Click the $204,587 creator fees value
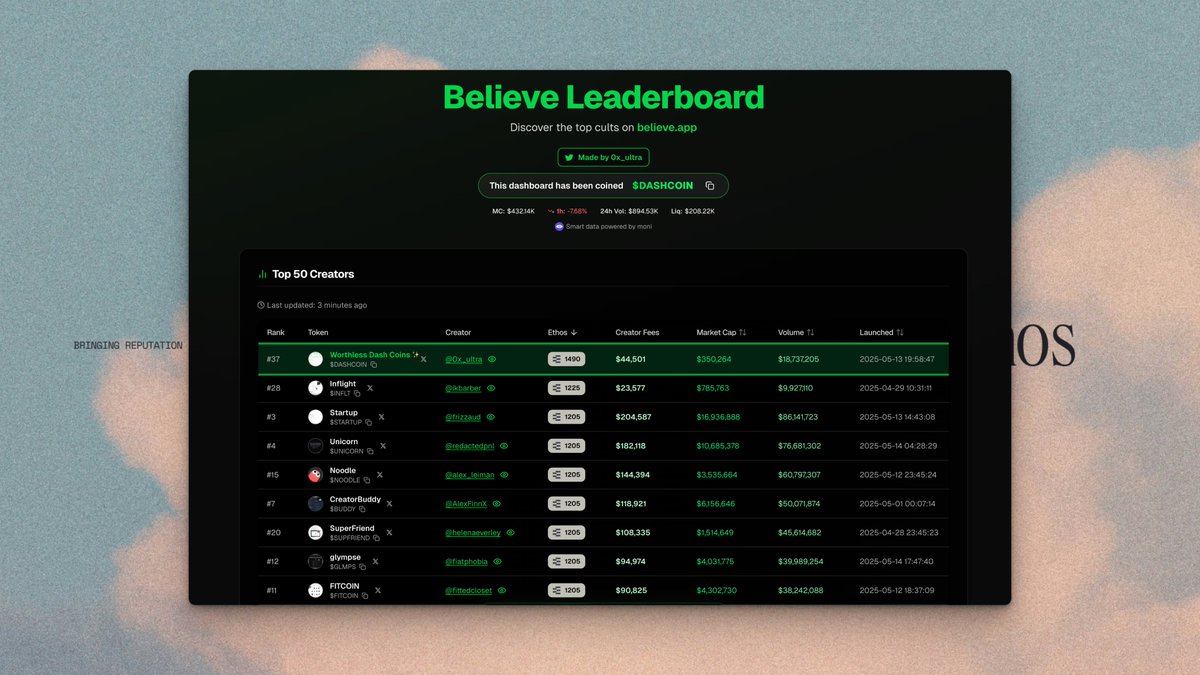 [x=633, y=417]
